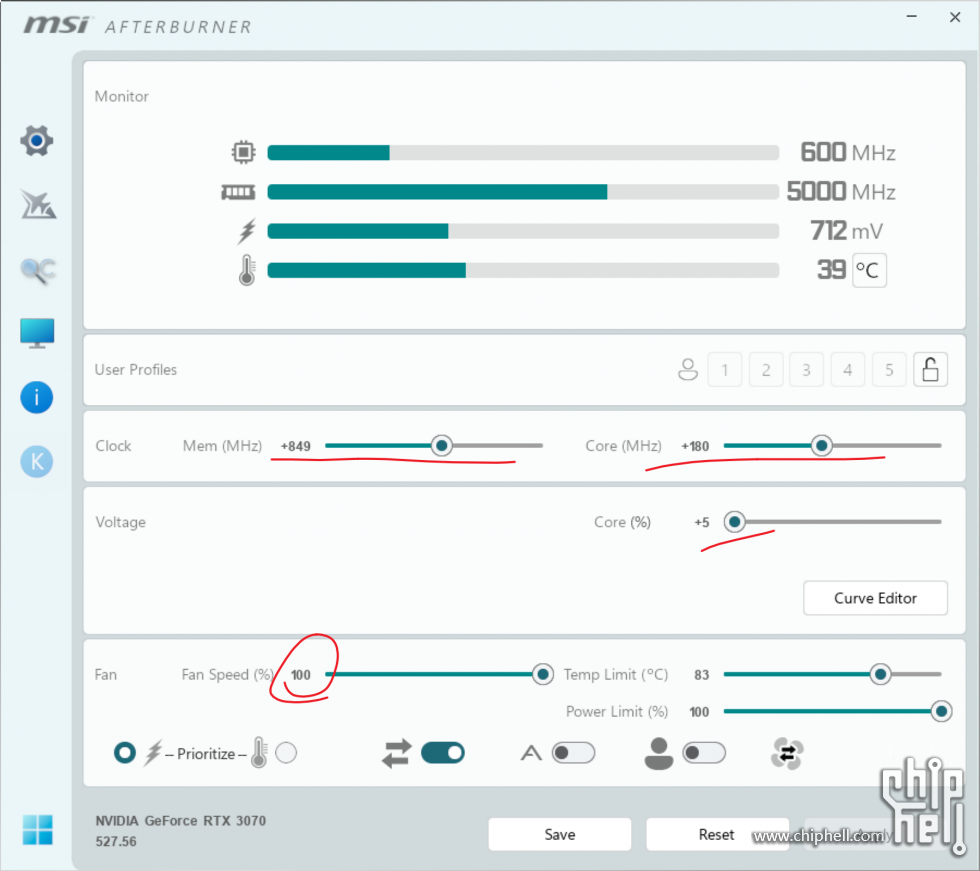
Task: Select user profile 1
Action: pyautogui.click(x=724, y=370)
